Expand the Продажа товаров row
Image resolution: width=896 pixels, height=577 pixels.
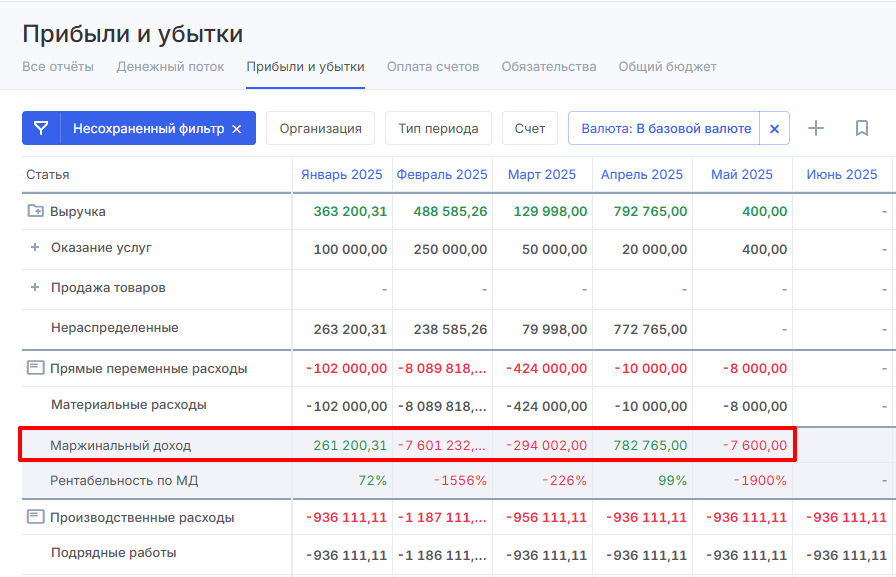(35, 288)
